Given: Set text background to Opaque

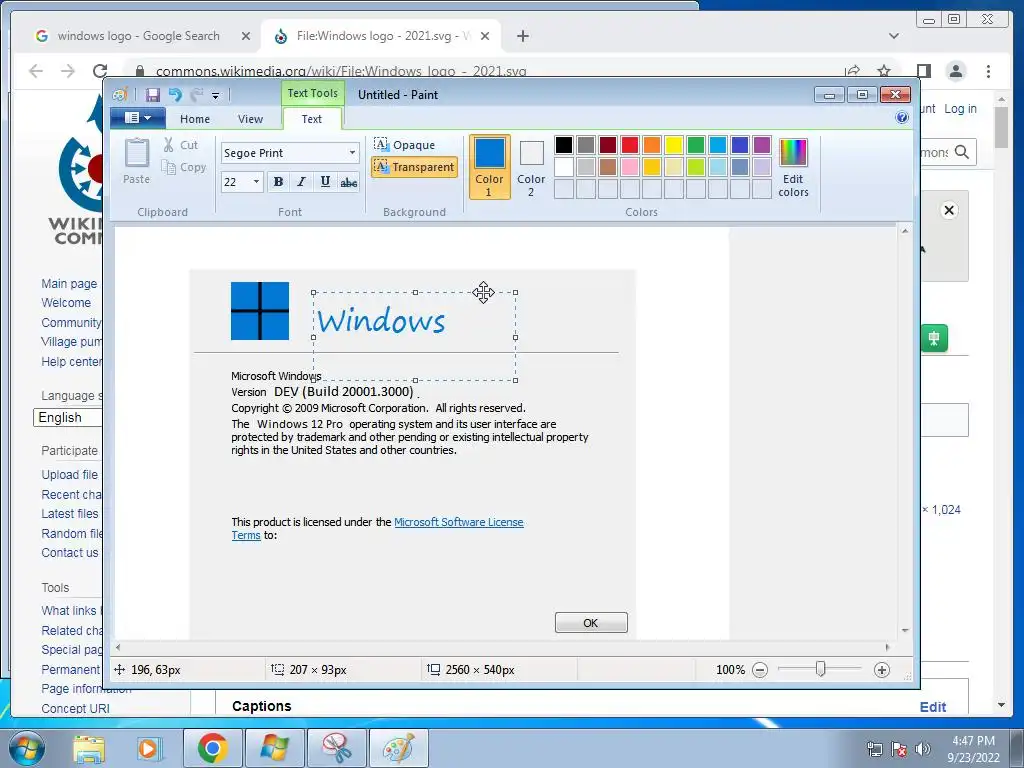Looking at the screenshot, I should pos(404,144).
